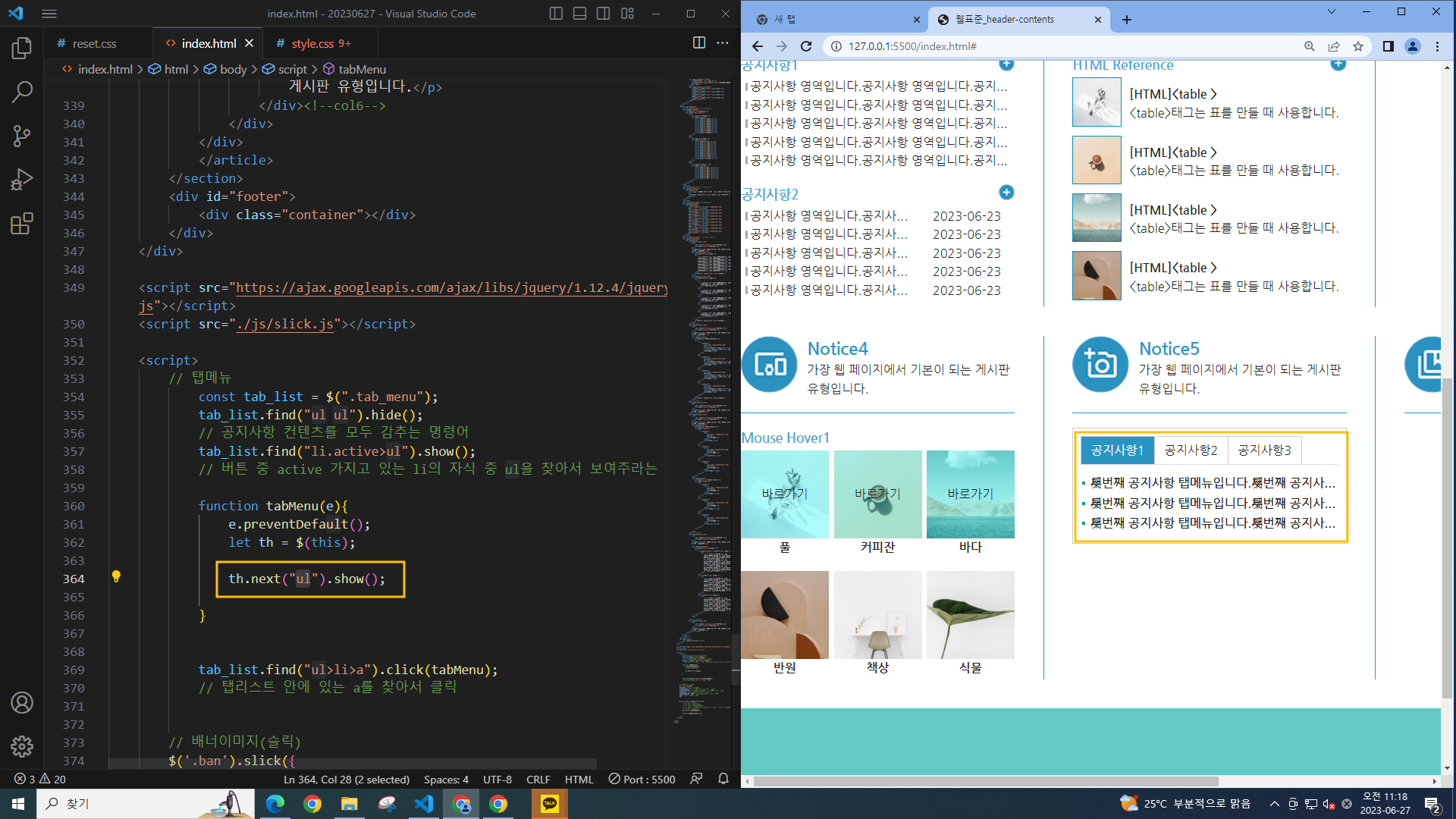Click the Notice4 heading link
The width and height of the screenshot is (1456, 819).
click(837, 349)
